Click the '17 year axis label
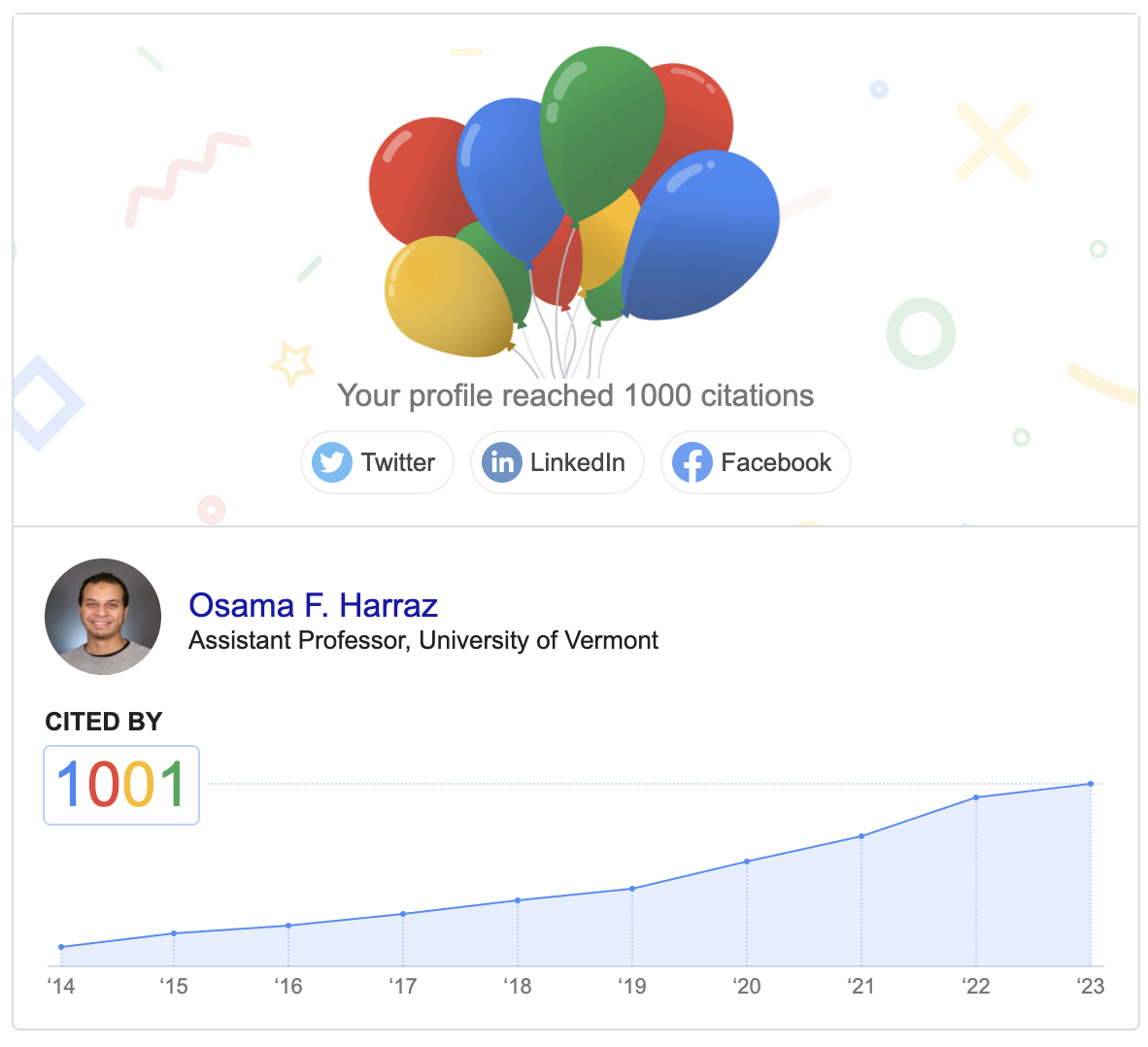 pos(403,986)
